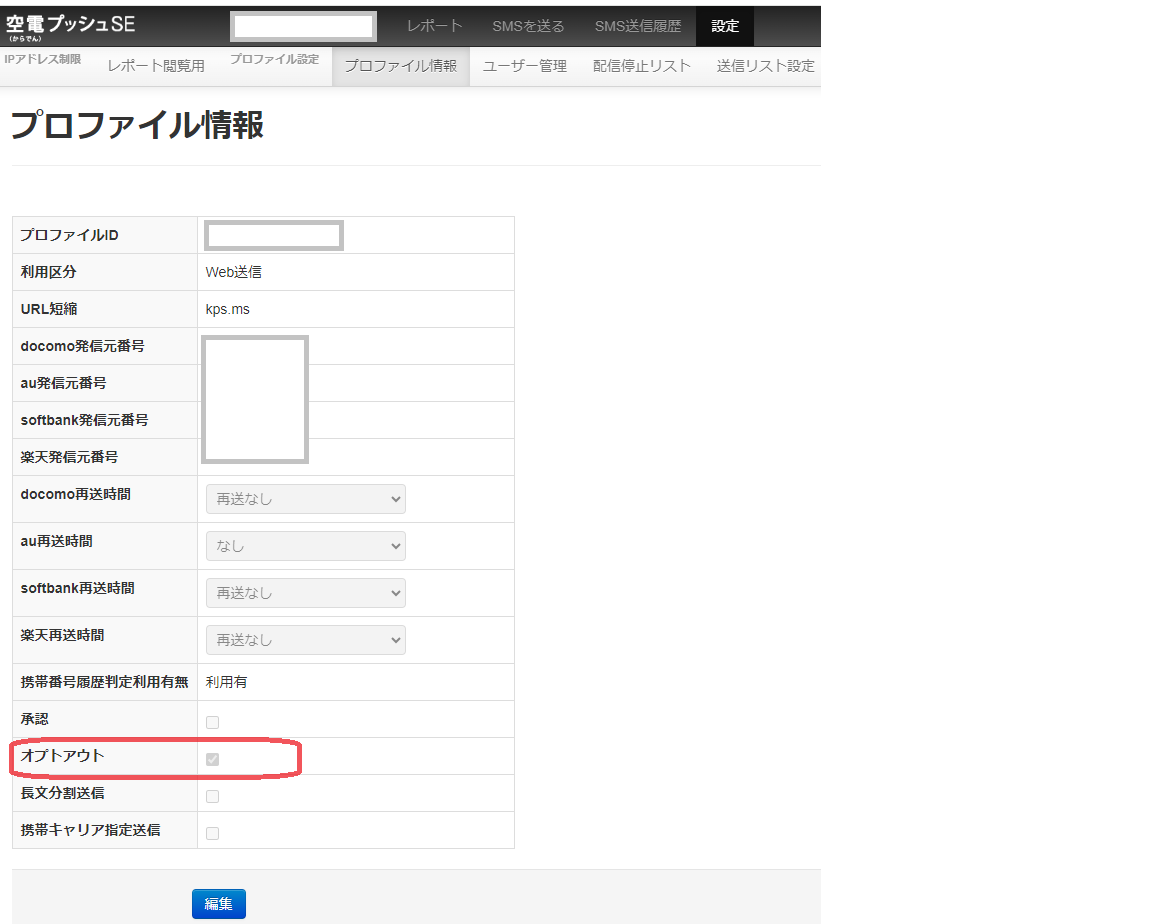
Task: Open SMS送信履歴 in the top bar
Action: [637, 26]
